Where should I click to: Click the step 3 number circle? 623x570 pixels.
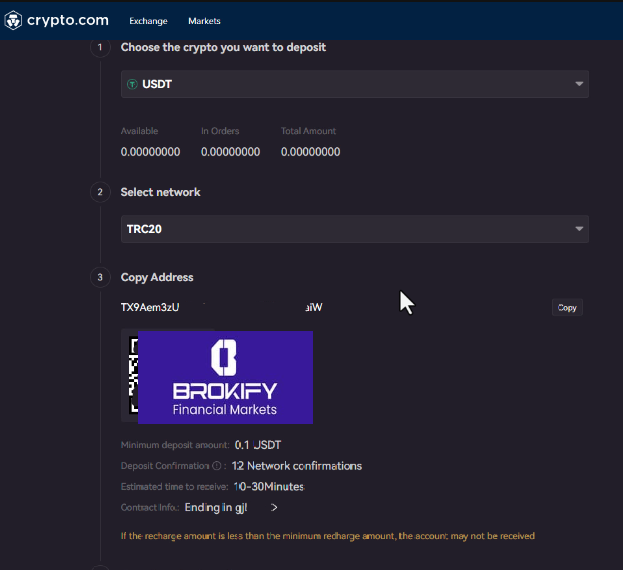(99, 277)
